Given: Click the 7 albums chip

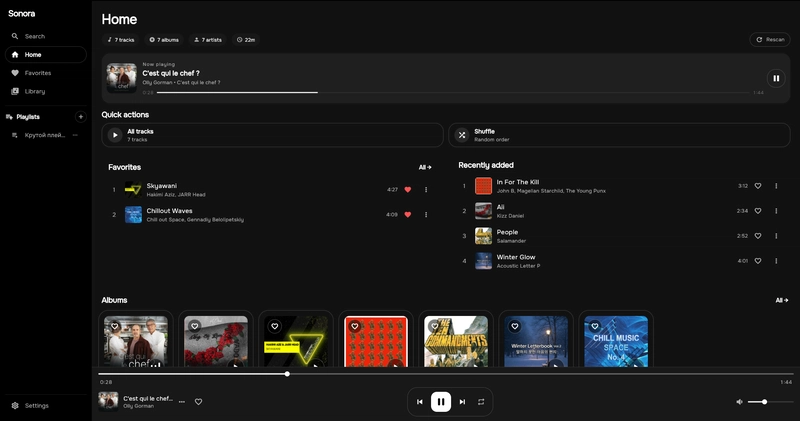Looking at the screenshot, I should [164, 40].
